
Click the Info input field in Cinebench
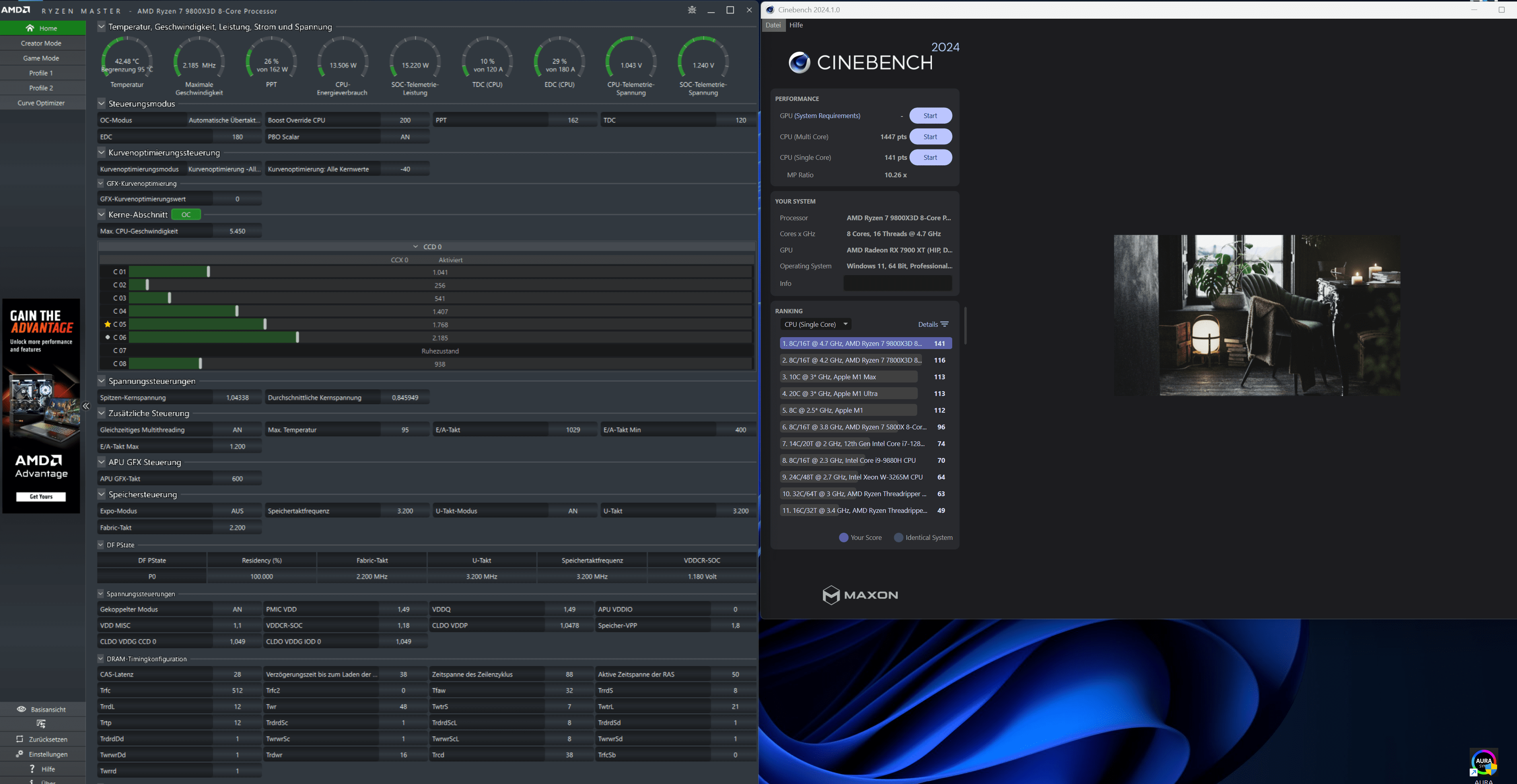tap(897, 283)
